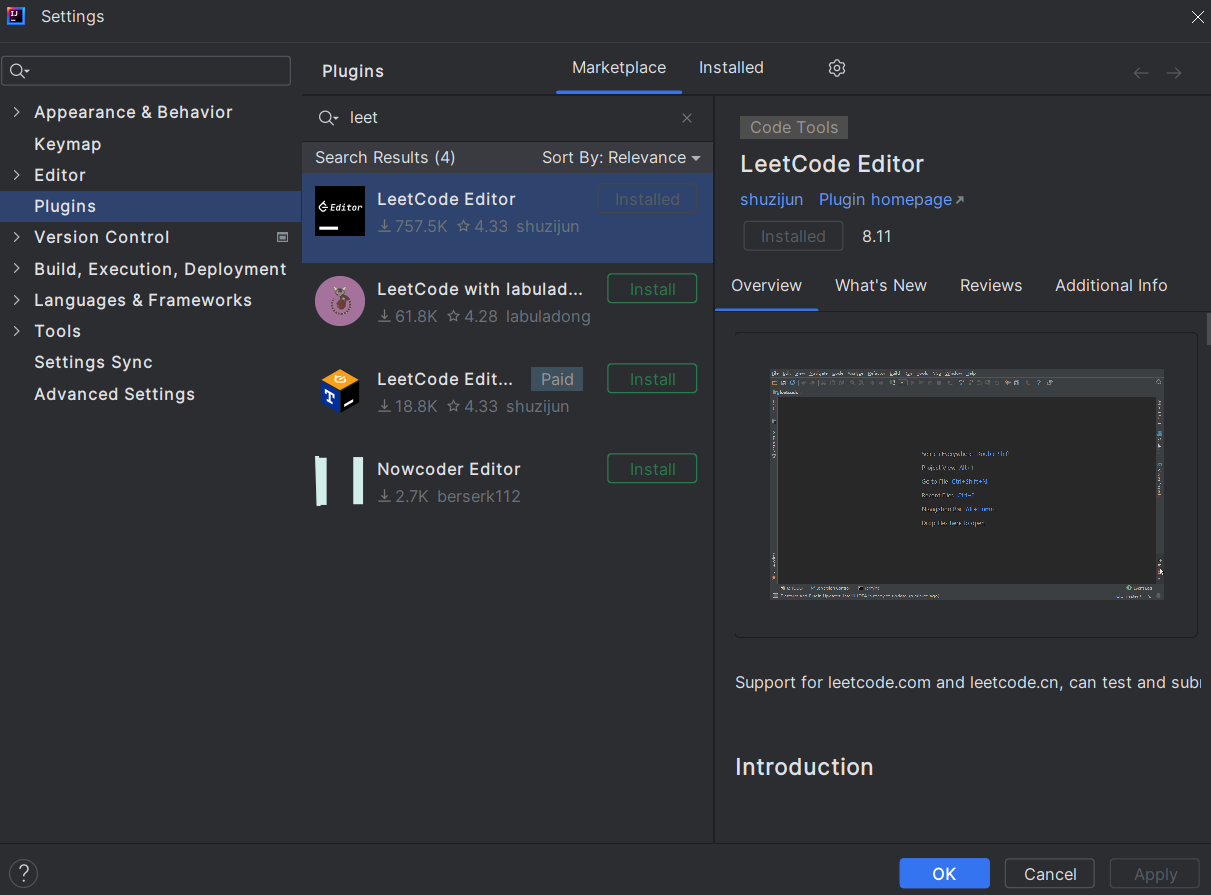Select Settings Sync in settings tree

click(93, 362)
